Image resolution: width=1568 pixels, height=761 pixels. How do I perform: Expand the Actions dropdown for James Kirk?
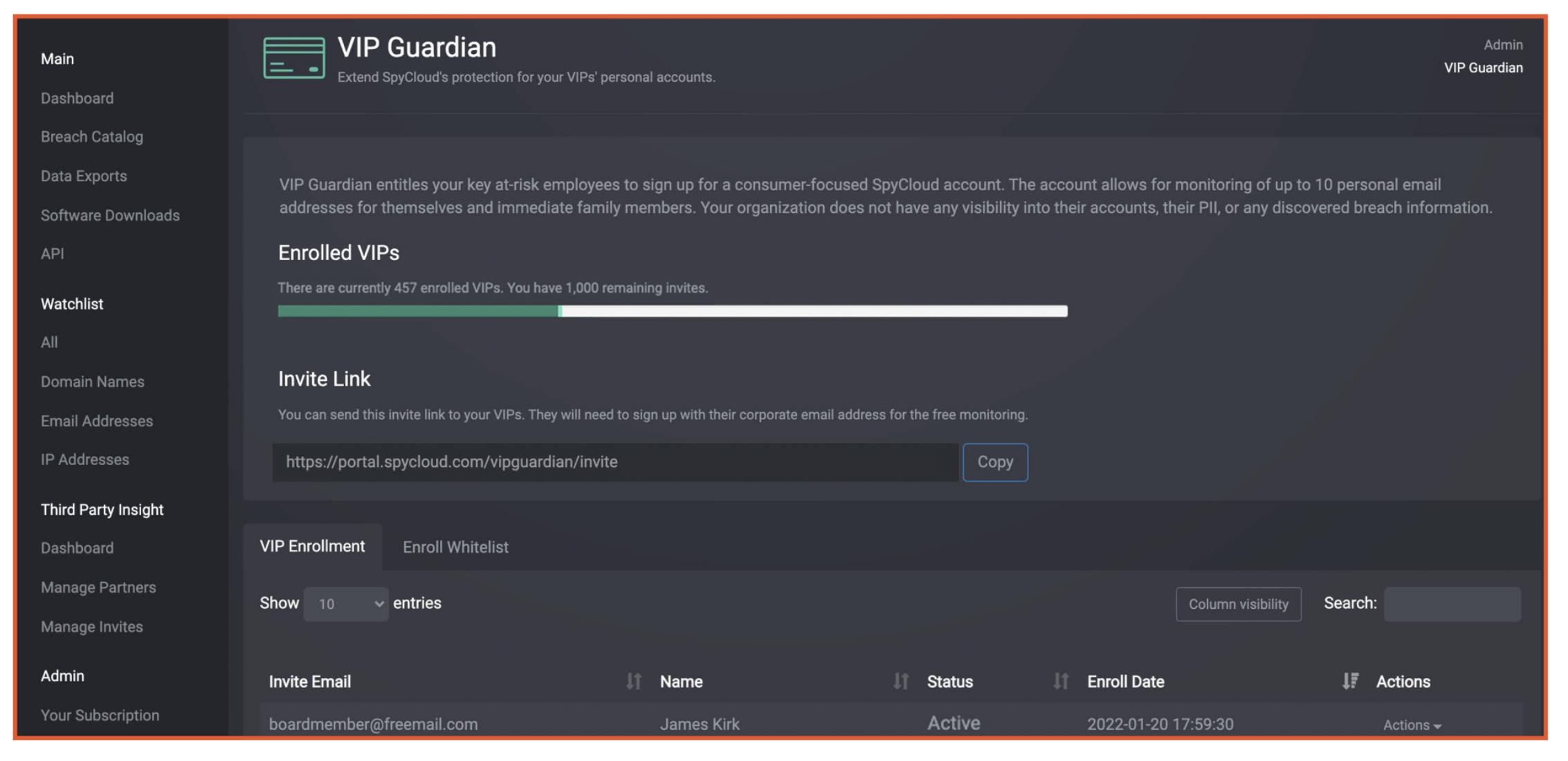(1412, 725)
